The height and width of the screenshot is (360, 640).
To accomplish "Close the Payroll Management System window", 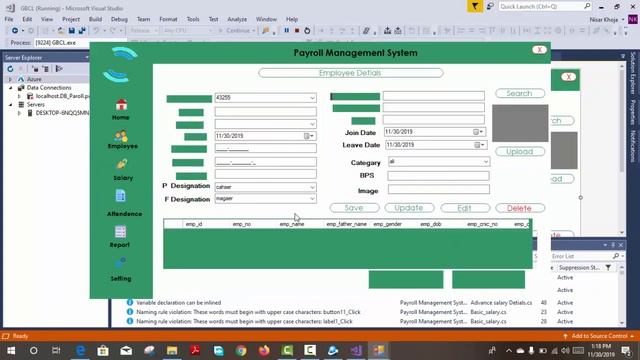I will 539,50.
